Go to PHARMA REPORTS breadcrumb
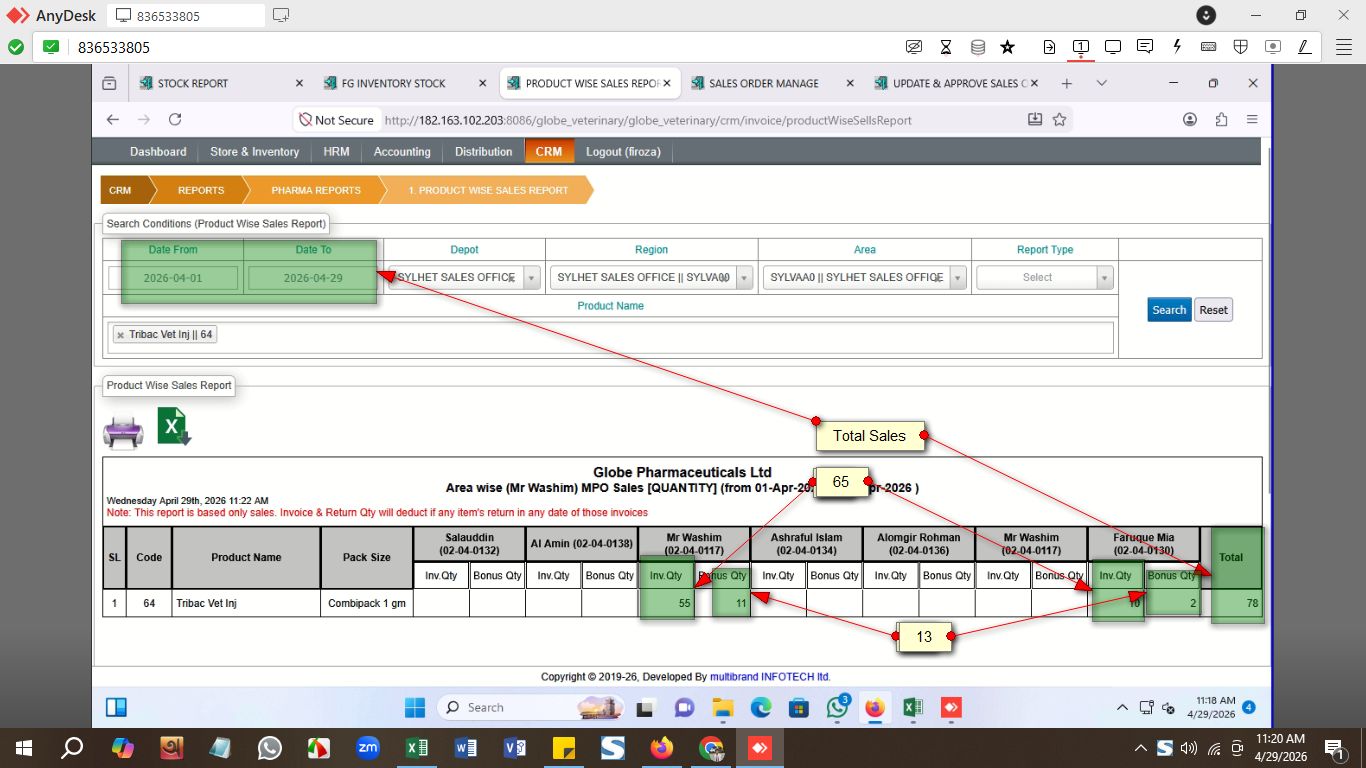1366x768 pixels. [x=316, y=190]
